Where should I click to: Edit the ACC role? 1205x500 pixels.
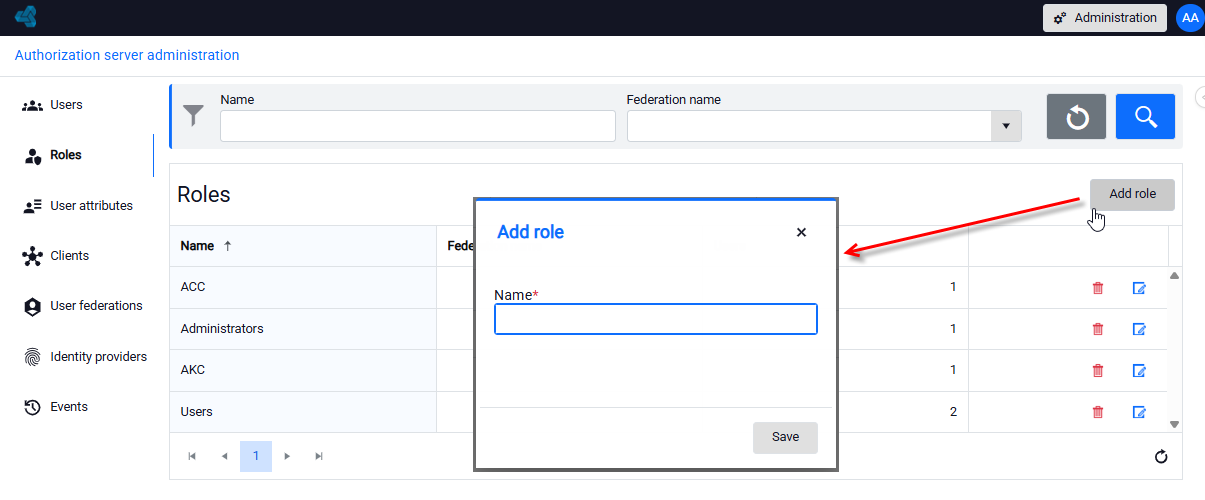(x=1138, y=288)
